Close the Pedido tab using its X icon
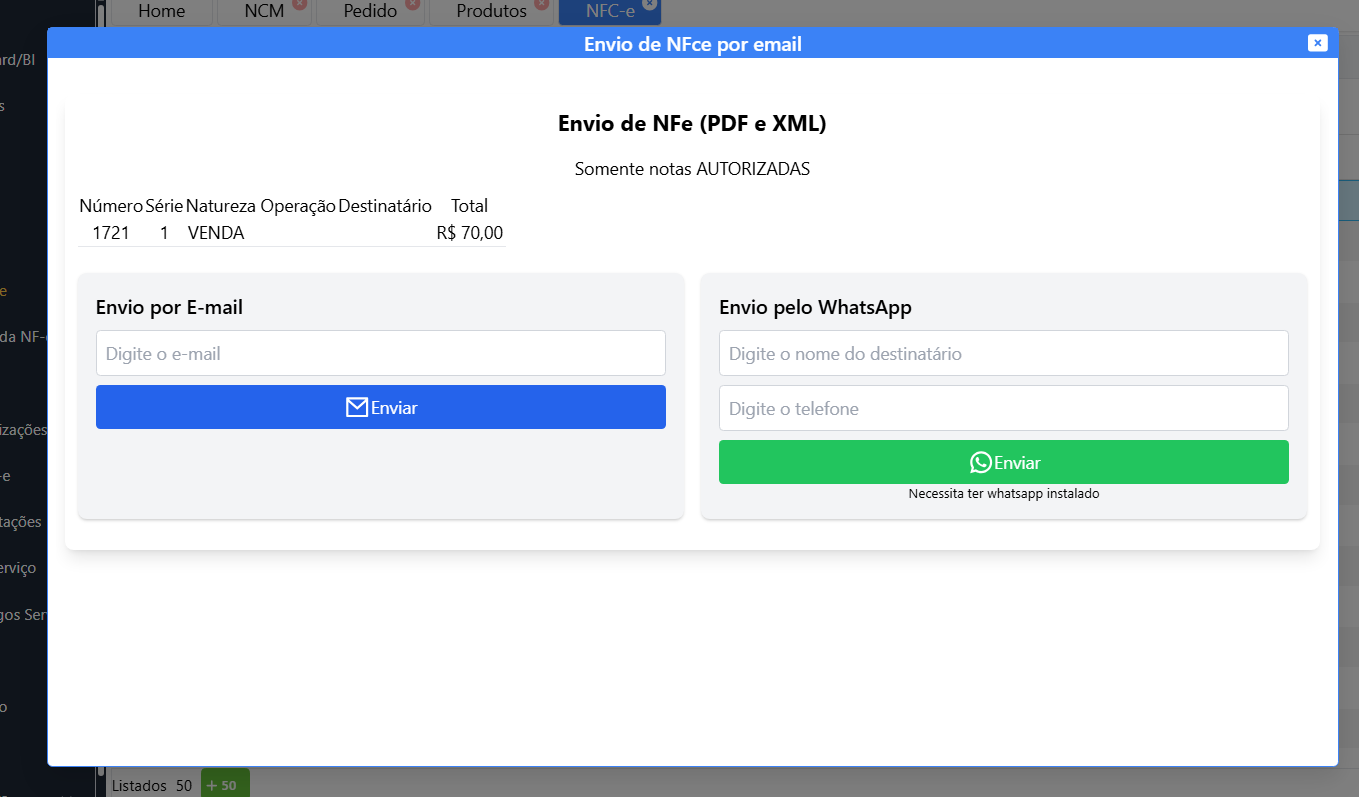This screenshot has width=1359, height=797. (x=412, y=4)
